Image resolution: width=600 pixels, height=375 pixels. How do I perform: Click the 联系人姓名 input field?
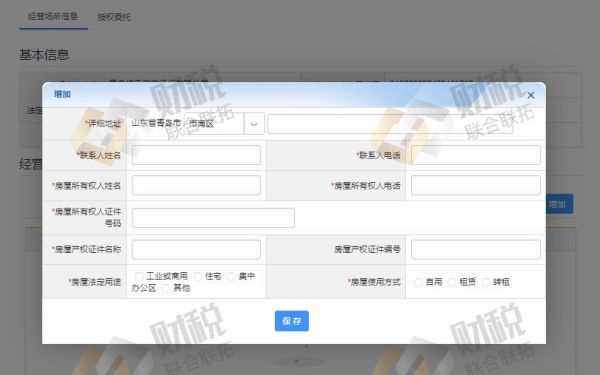pyautogui.click(x=196, y=155)
